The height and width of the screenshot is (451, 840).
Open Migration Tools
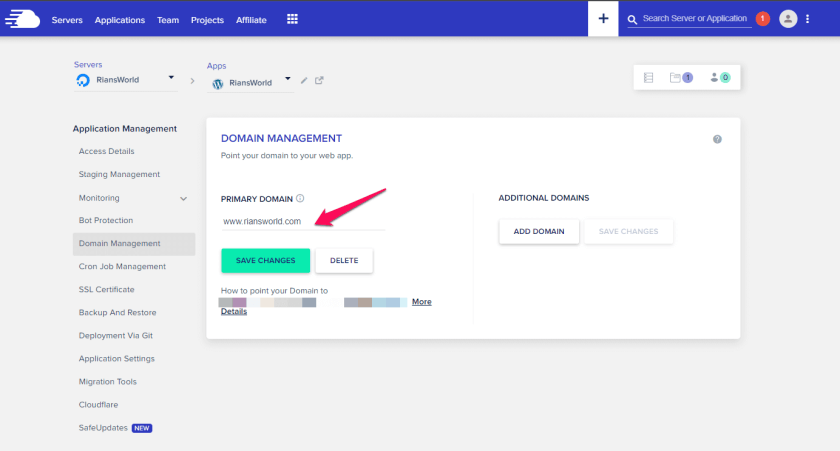tap(108, 381)
